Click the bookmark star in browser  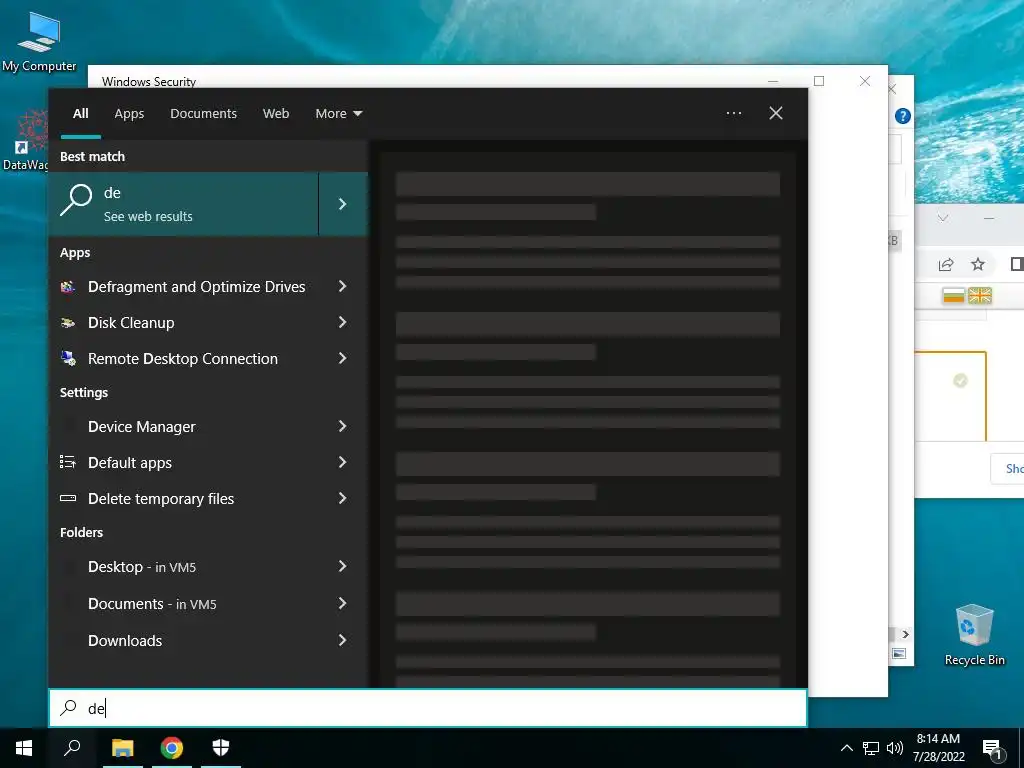(x=978, y=264)
